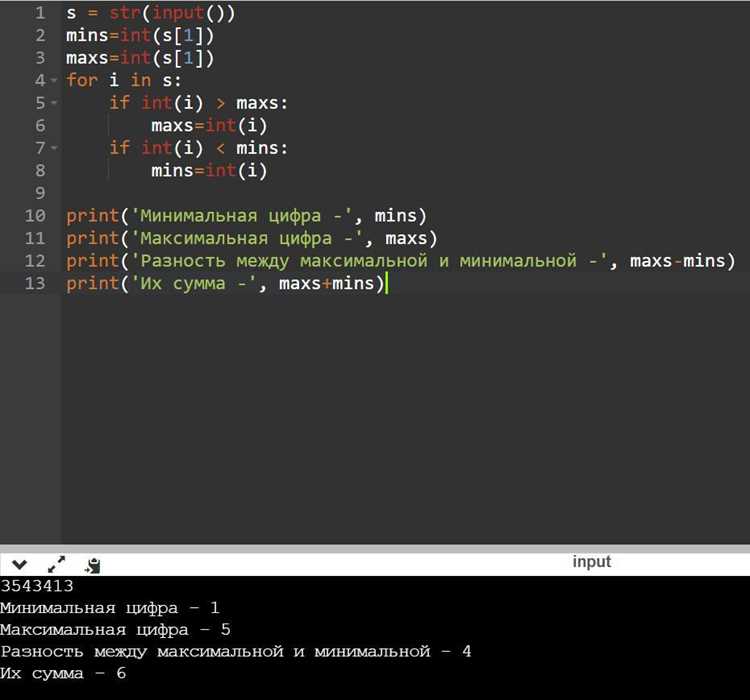Screen dimensions: 750x700
Task: Place cursor on 'maxs=int(s[1])' line
Action: 140,58
